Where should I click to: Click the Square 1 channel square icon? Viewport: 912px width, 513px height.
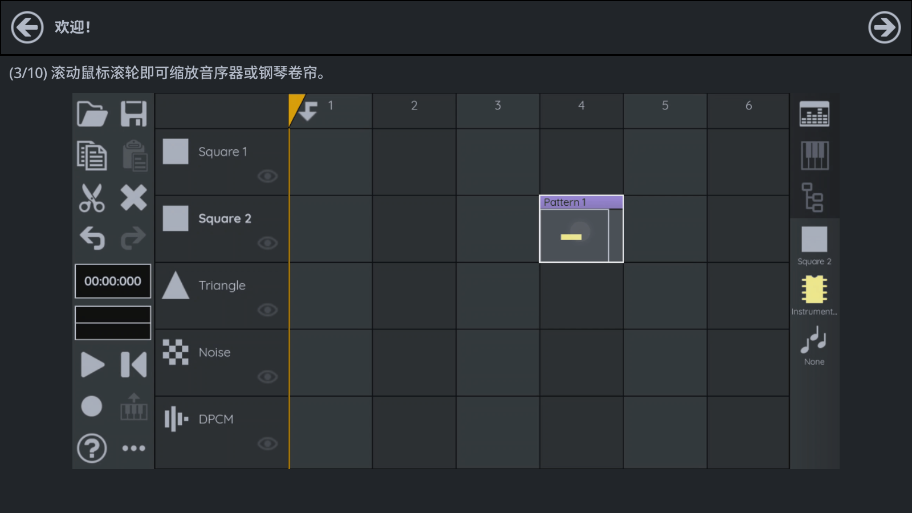pyautogui.click(x=176, y=152)
